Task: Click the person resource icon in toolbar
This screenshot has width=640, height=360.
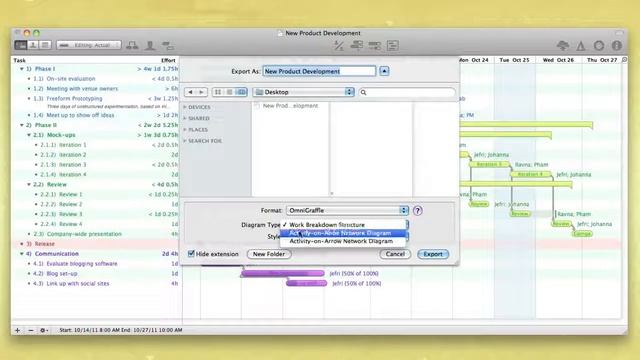Action: [150, 45]
